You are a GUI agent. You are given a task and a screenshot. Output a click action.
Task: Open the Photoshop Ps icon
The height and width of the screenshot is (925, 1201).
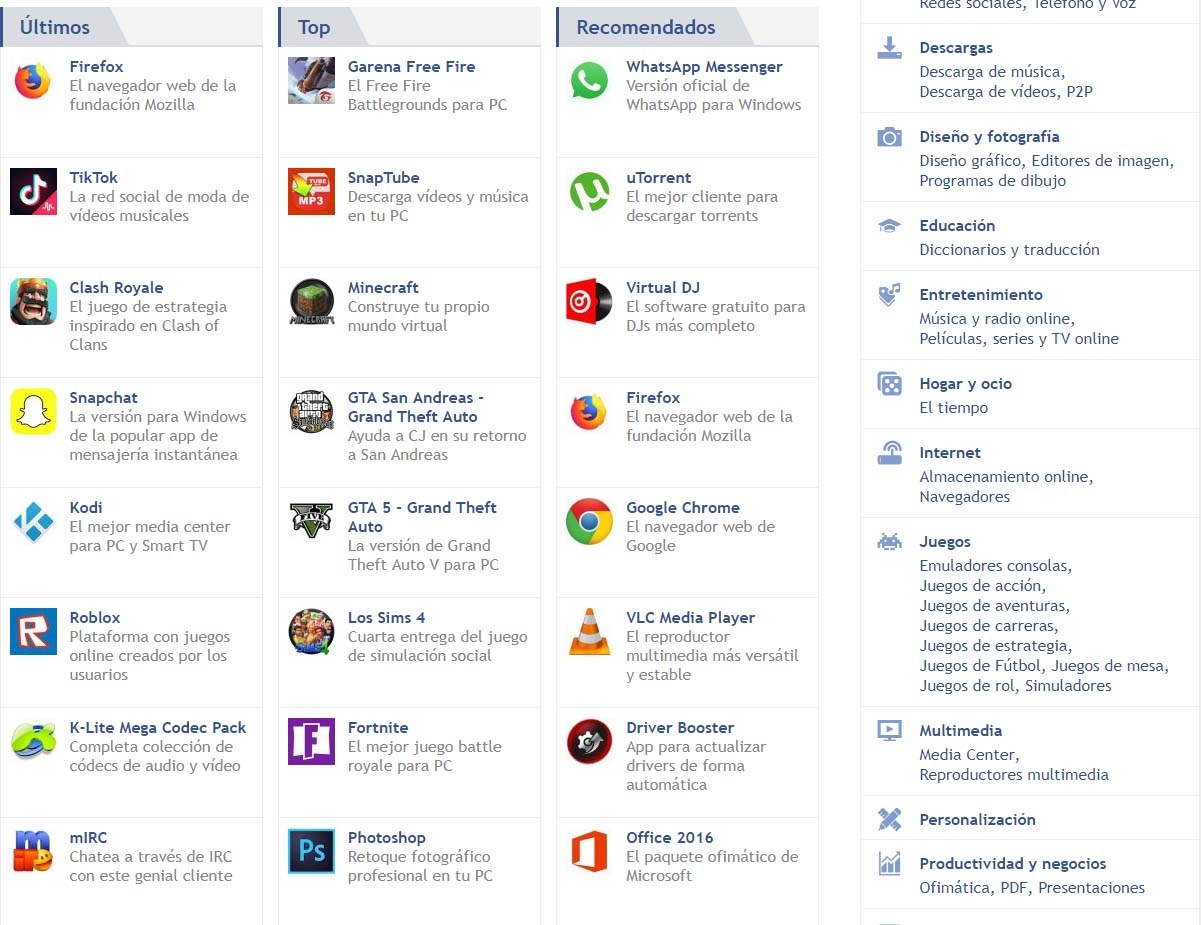311,852
